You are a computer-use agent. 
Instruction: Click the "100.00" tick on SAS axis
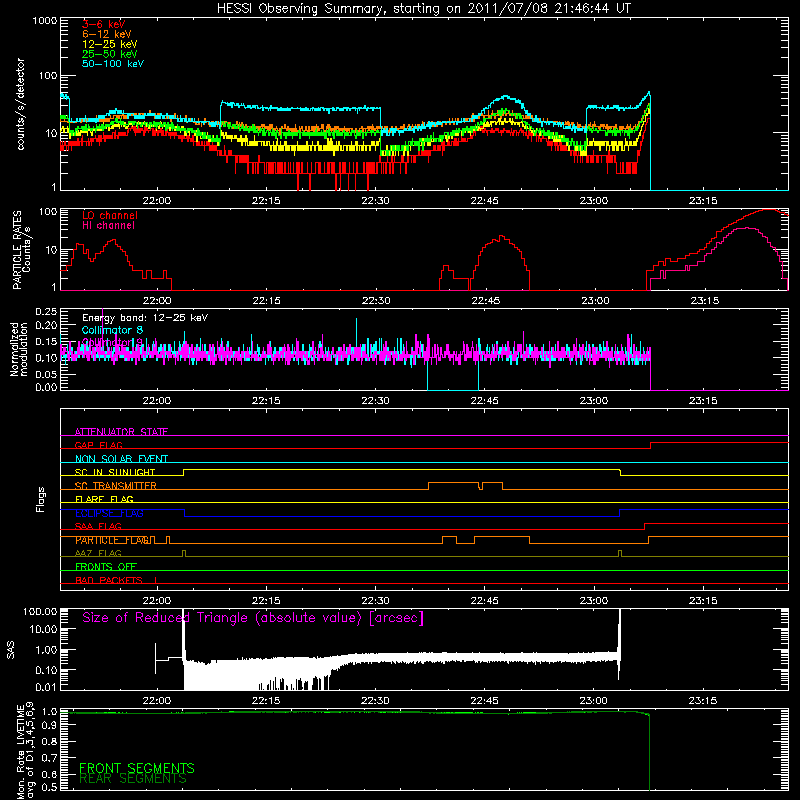coord(40,611)
